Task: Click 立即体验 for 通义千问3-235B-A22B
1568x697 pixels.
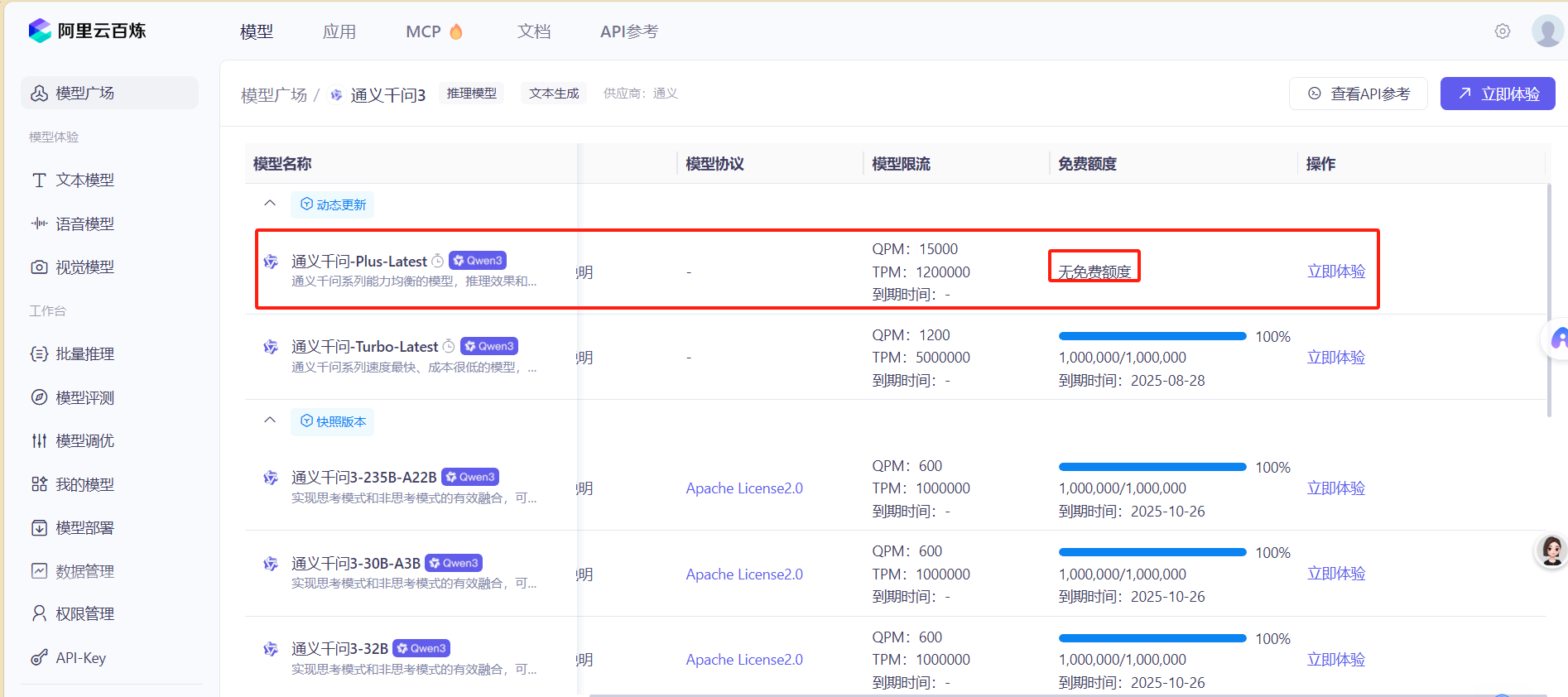Action: (x=1336, y=488)
